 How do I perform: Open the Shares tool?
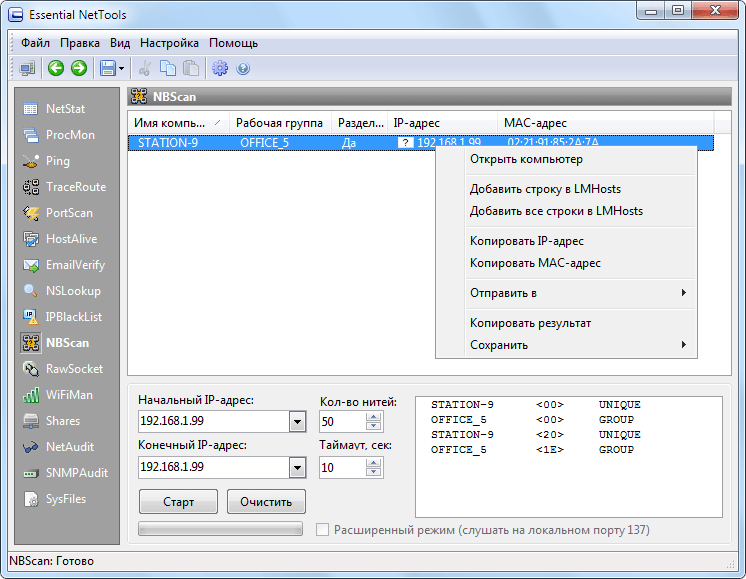(x=51, y=421)
